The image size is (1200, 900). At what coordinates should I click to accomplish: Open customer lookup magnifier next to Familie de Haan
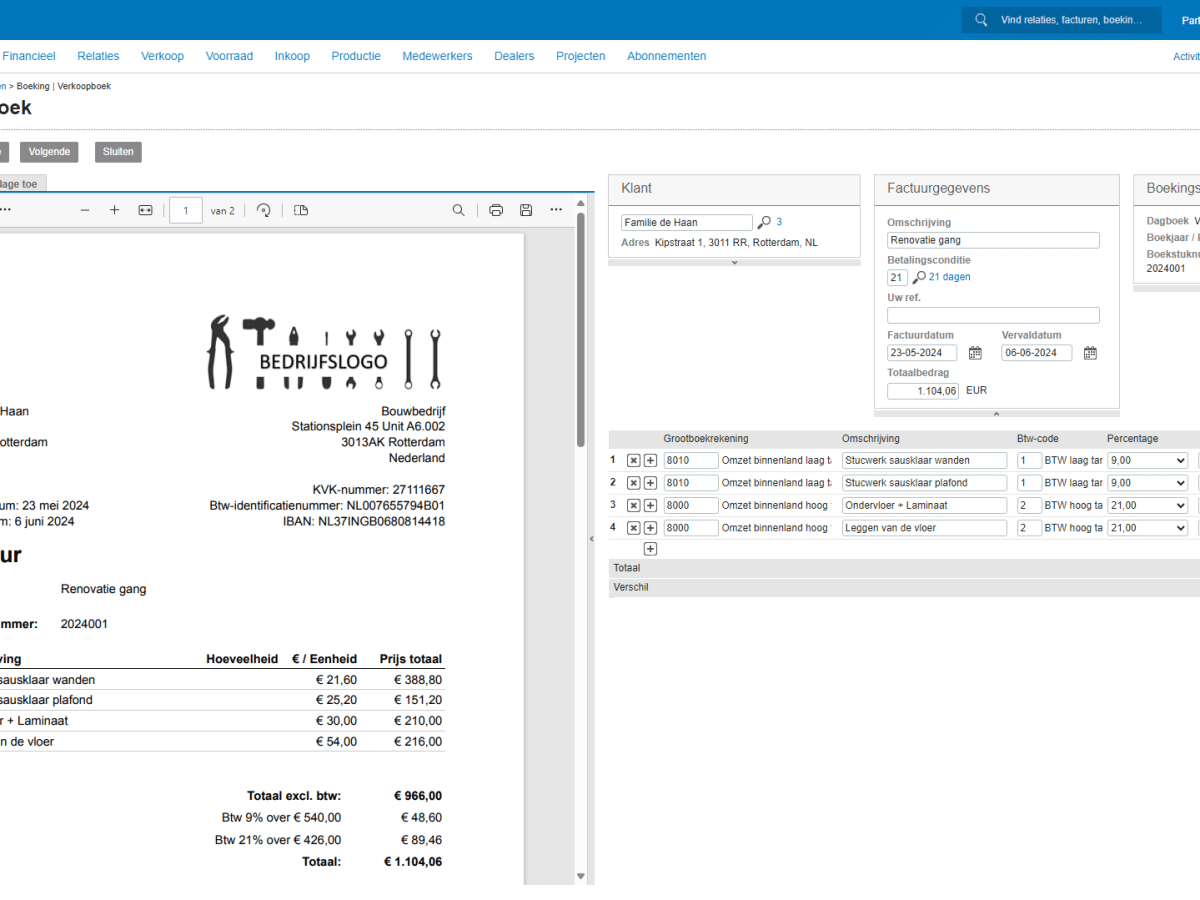click(764, 222)
